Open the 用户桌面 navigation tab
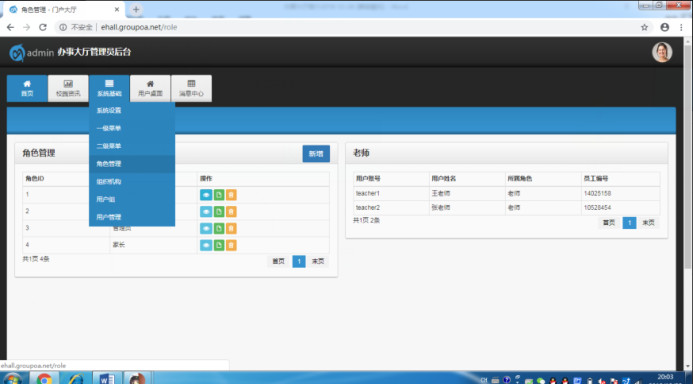This screenshot has width=693, height=384. [150, 88]
